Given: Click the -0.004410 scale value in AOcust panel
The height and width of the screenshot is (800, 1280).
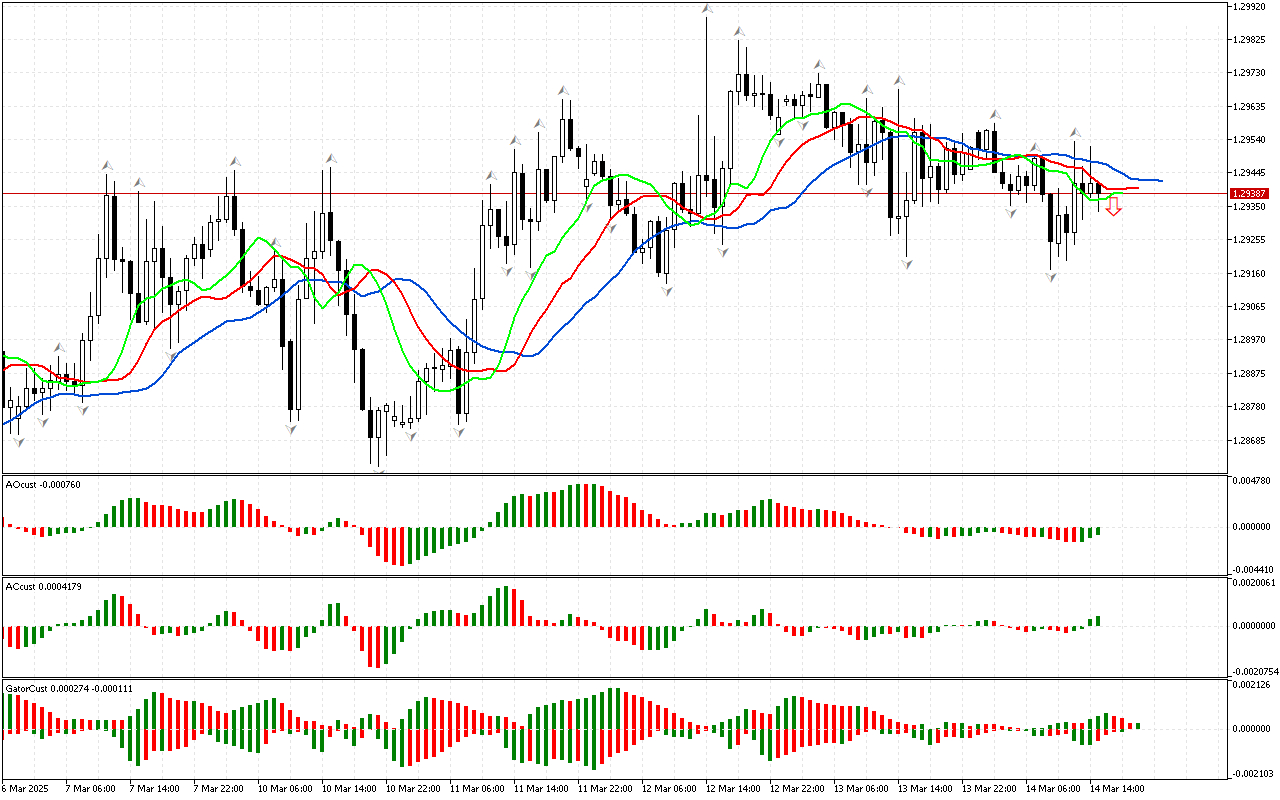Looking at the screenshot, I should coord(1253,569).
